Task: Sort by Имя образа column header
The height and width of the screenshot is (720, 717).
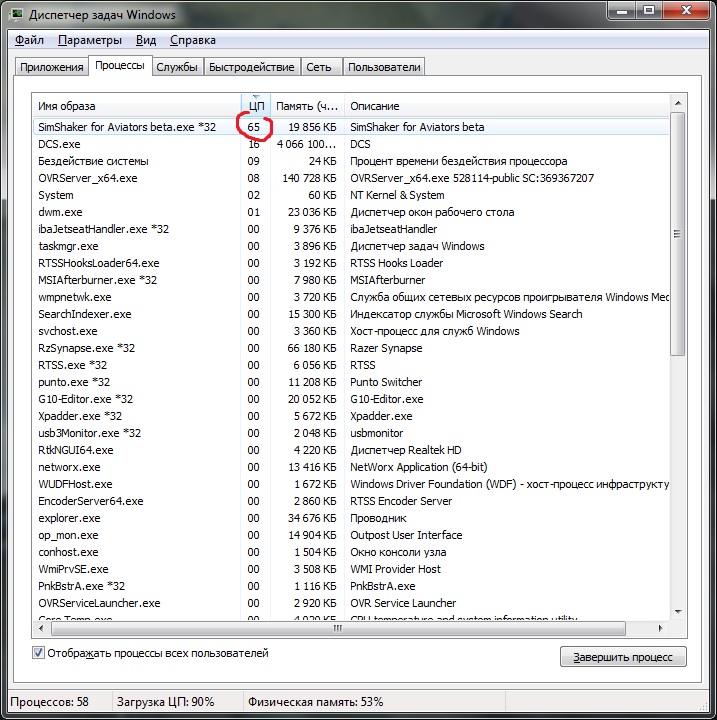Action: (136, 106)
